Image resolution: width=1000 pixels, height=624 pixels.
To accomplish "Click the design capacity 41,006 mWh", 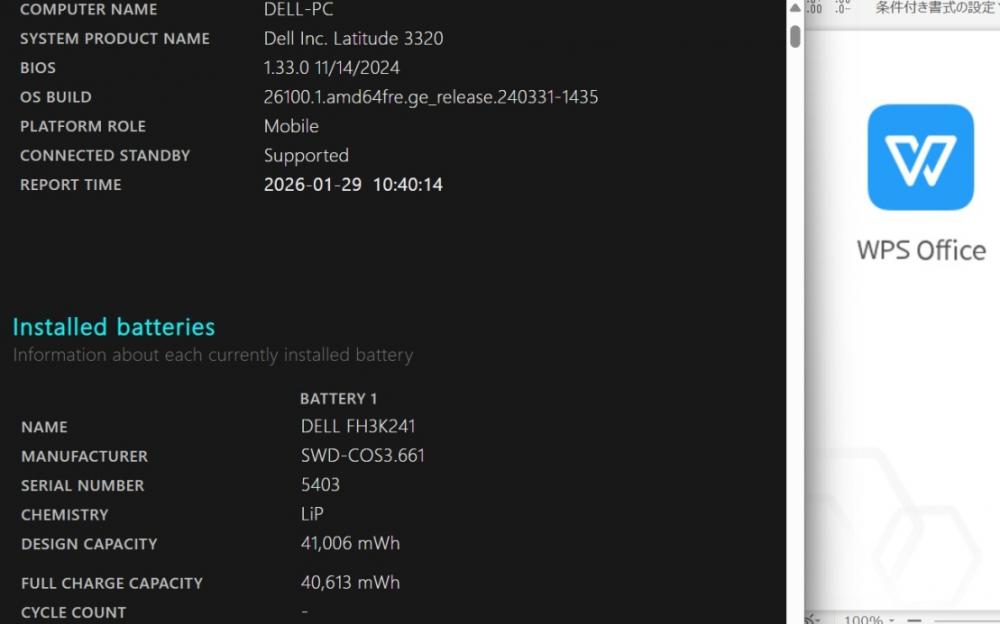I will click(350, 544).
